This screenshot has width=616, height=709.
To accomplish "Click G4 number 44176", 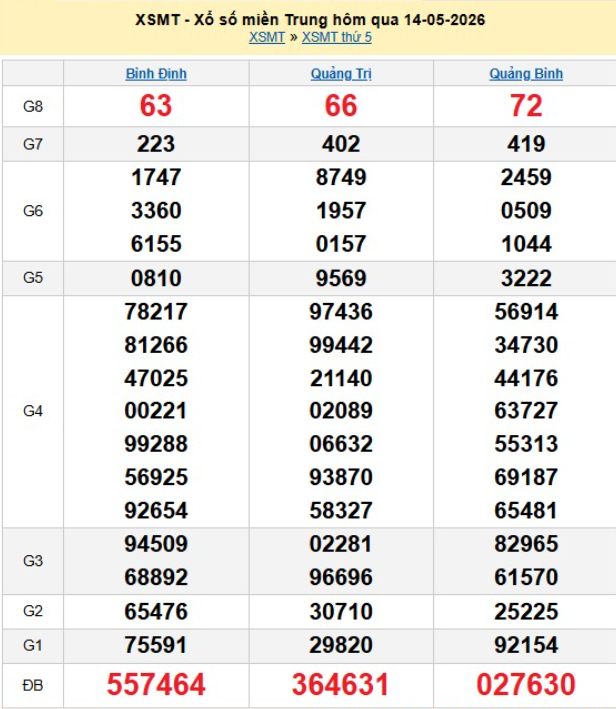I will point(526,378).
